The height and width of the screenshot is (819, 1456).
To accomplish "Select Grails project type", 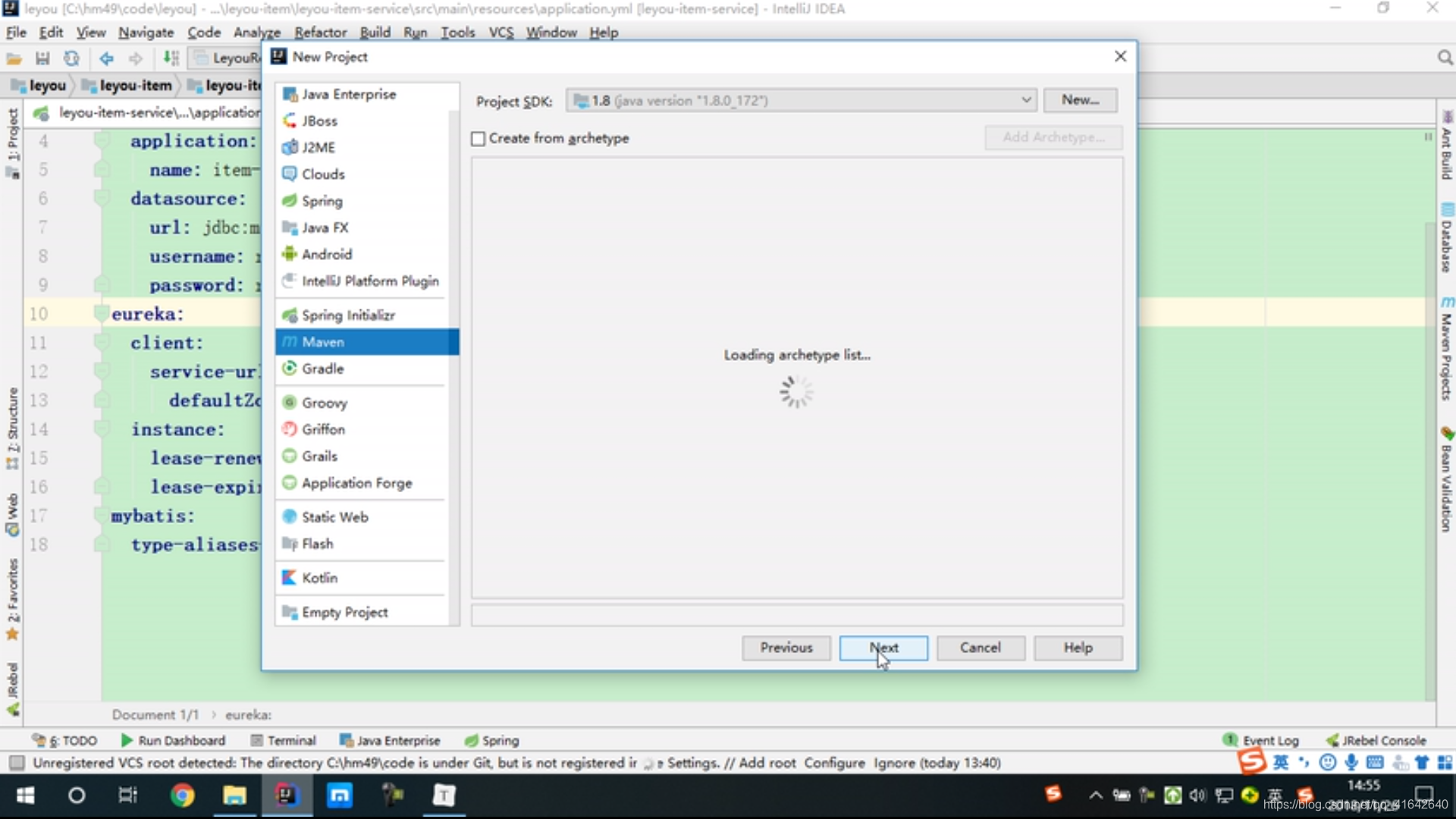I will coord(366,456).
